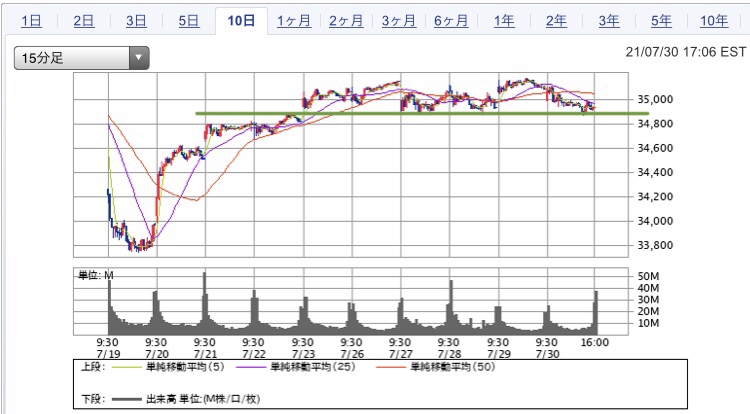Show the 3年 chart range
This screenshot has height=414, width=750.
[x=609, y=21]
